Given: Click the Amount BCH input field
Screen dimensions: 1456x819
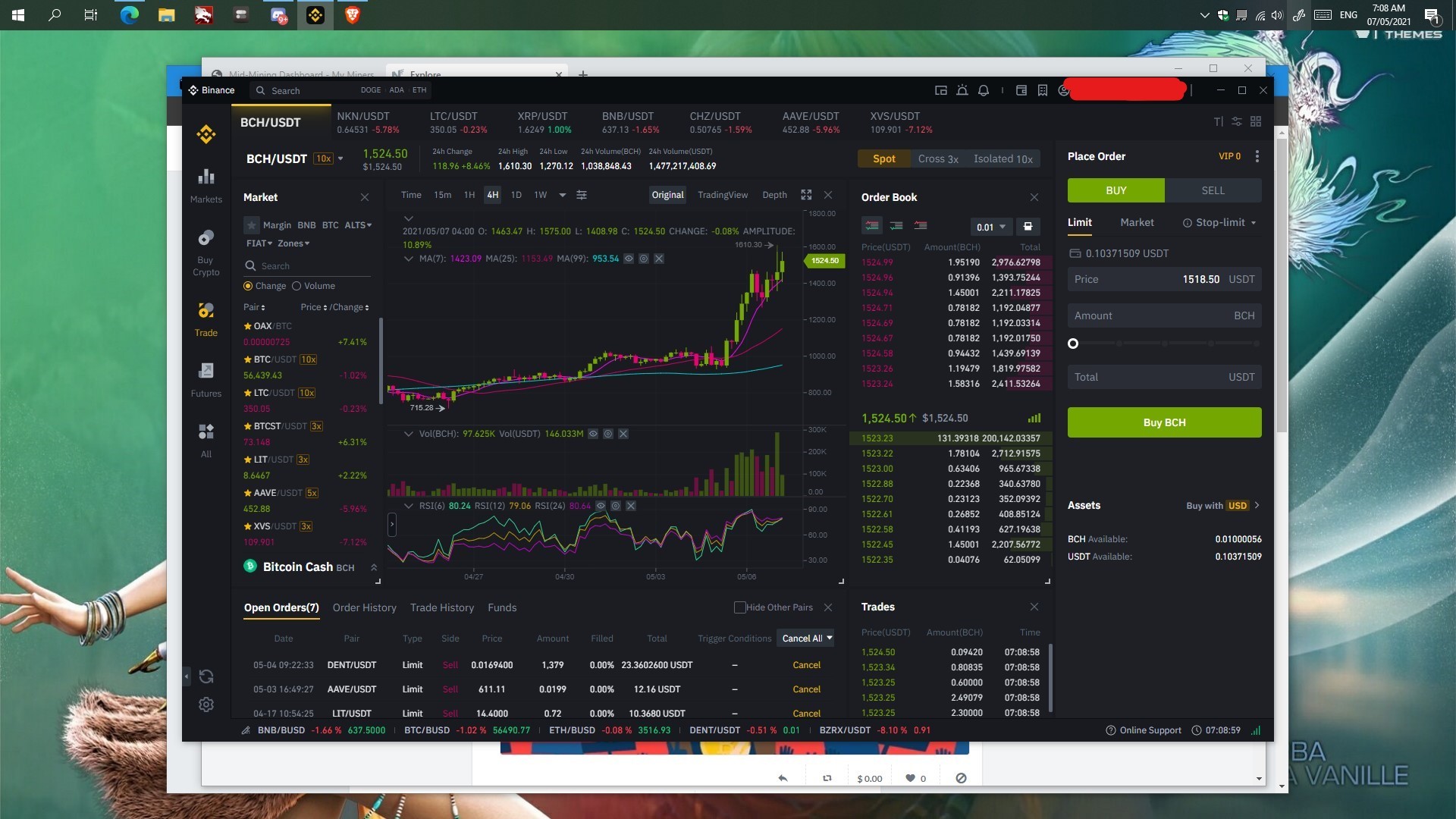Looking at the screenshot, I should pos(1165,315).
